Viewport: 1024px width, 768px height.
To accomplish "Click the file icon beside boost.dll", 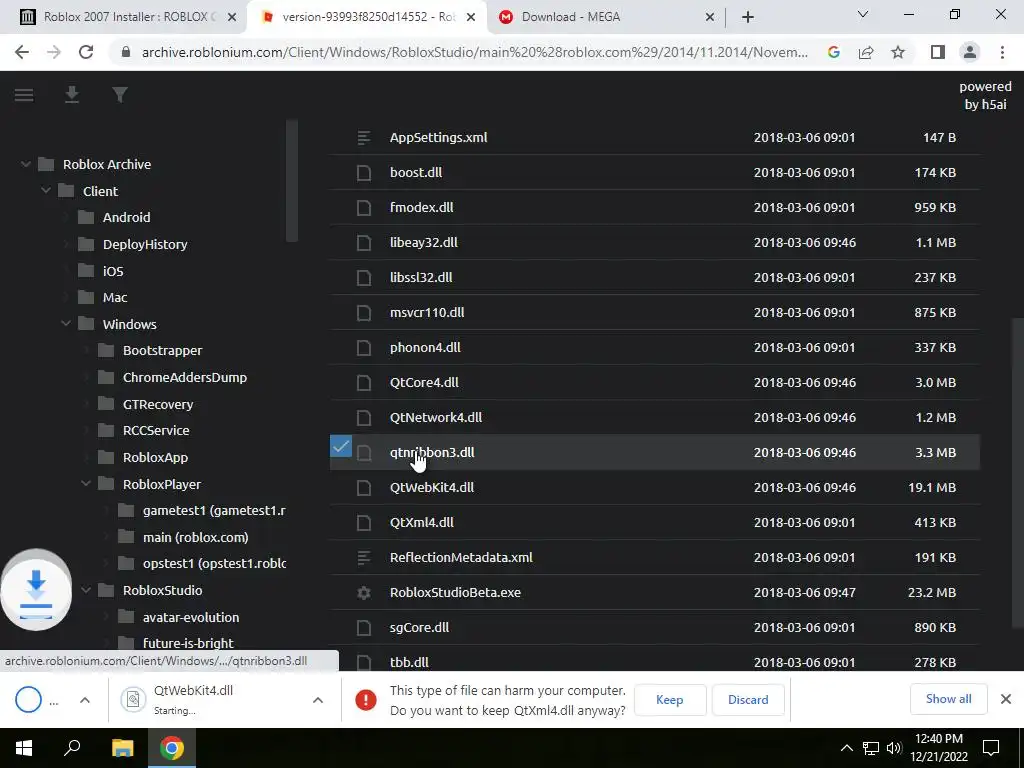I will (x=364, y=172).
